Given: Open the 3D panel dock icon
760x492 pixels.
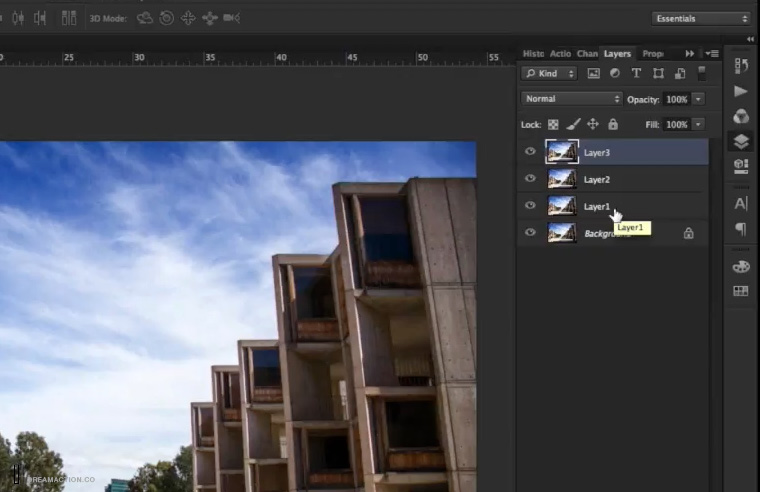Looking at the screenshot, I should [x=741, y=166].
